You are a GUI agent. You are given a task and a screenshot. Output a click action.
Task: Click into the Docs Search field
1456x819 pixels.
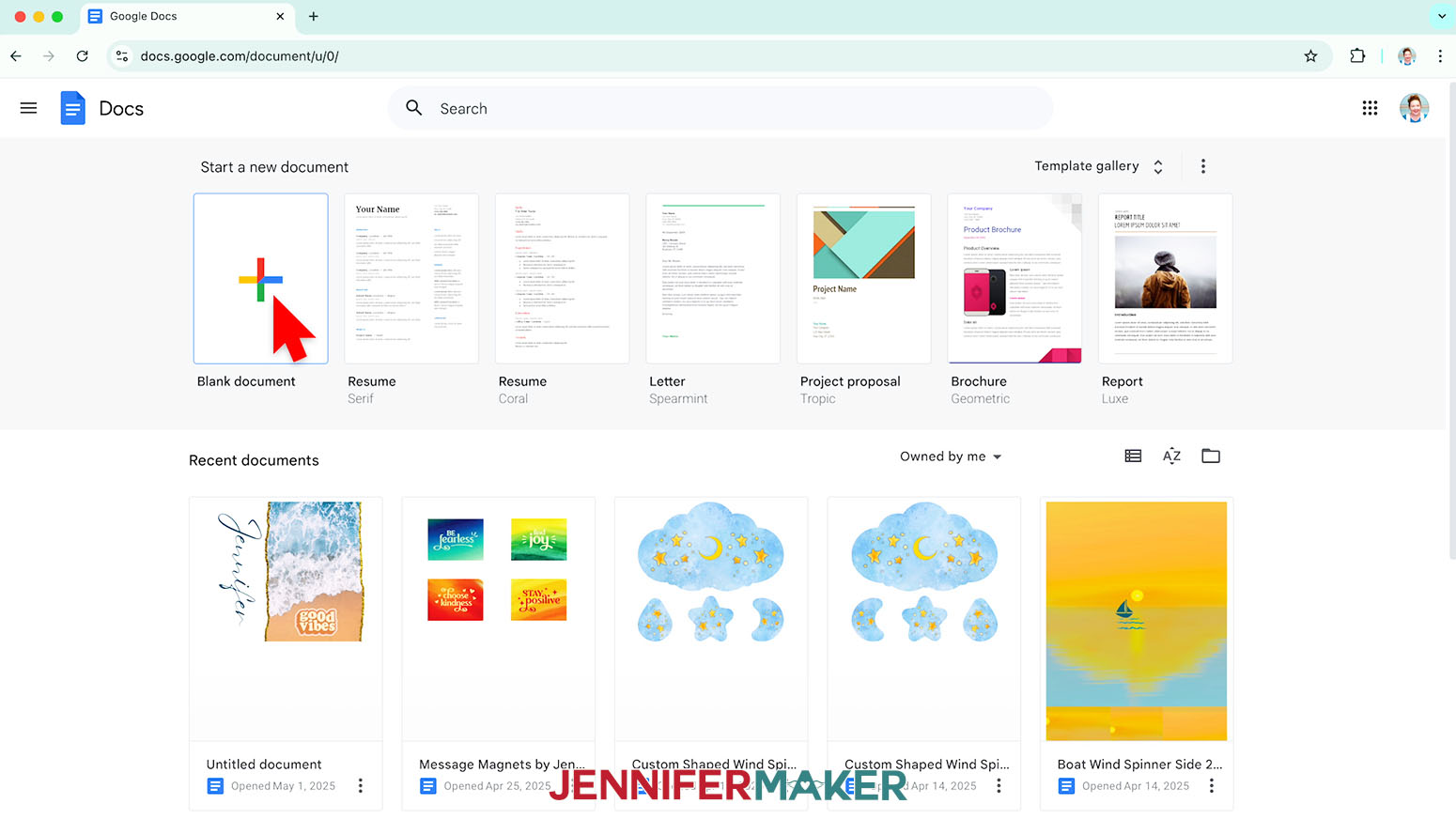click(x=720, y=108)
